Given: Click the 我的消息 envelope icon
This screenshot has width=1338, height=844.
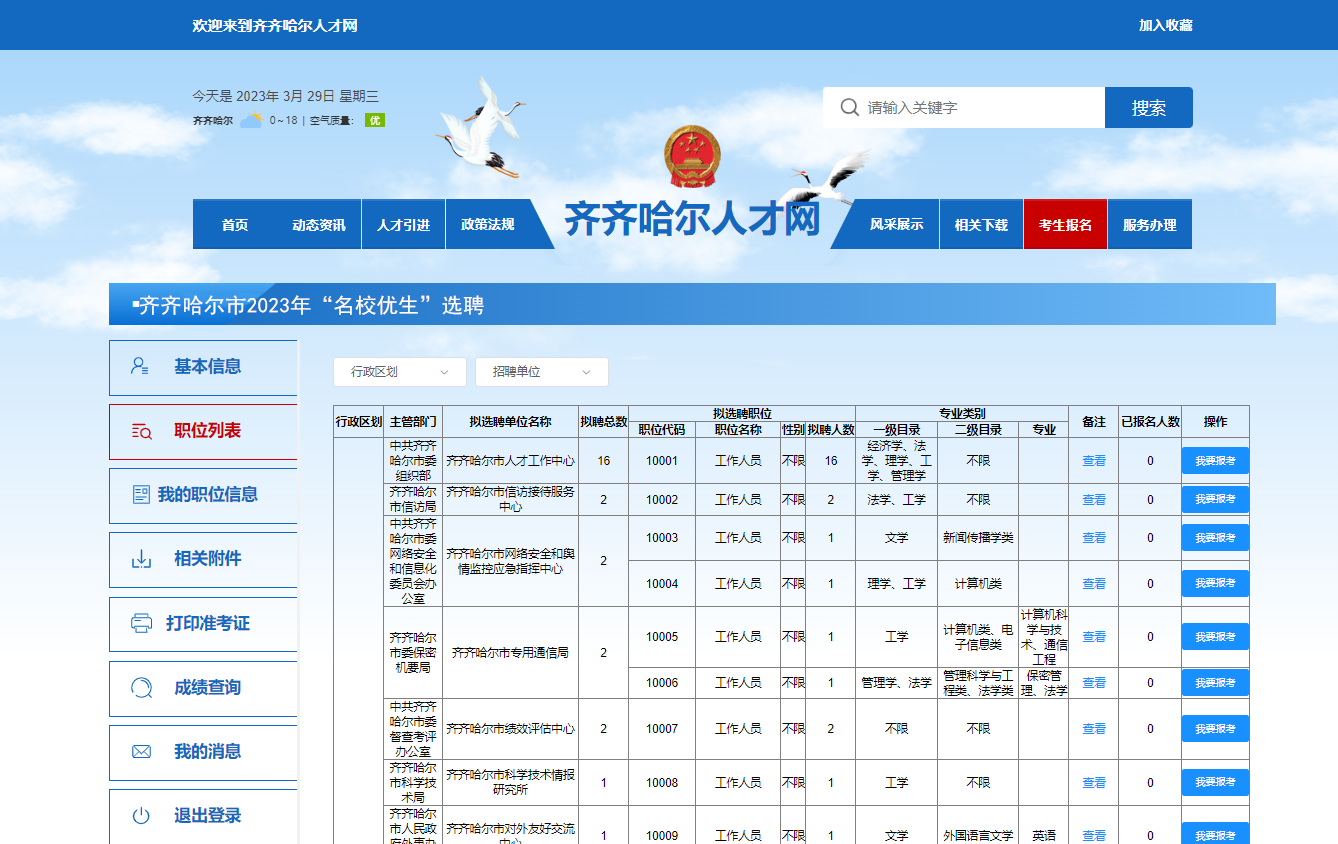Looking at the screenshot, I should pyautogui.click(x=141, y=752).
